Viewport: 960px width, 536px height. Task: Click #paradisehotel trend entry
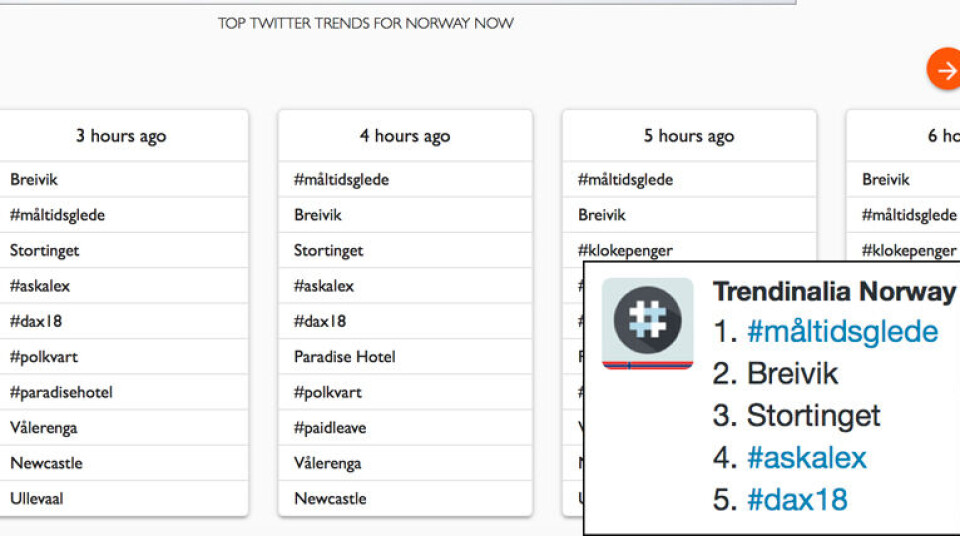[x=61, y=392]
